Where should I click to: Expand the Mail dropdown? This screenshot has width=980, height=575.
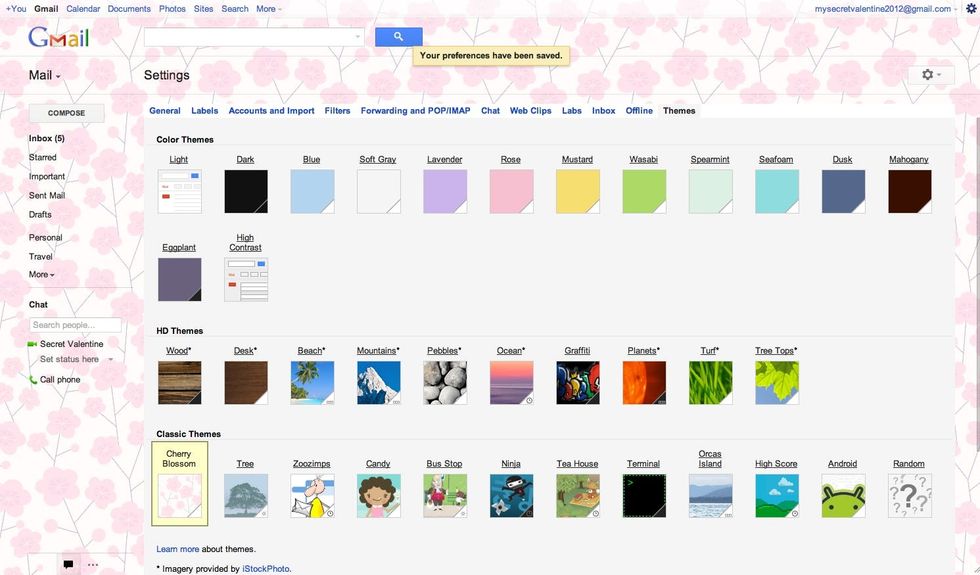[x=45, y=76]
